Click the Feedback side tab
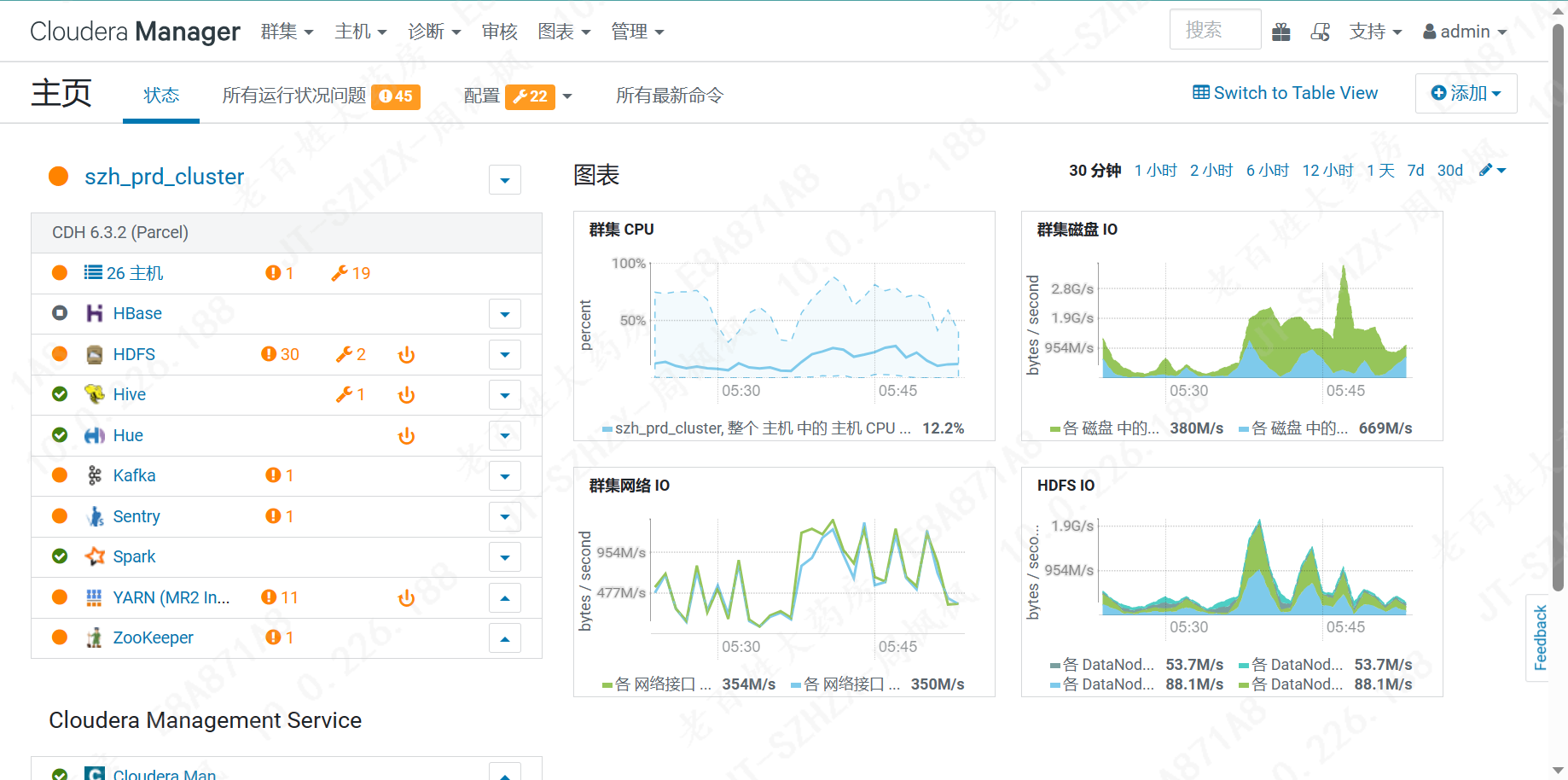 click(x=1540, y=637)
